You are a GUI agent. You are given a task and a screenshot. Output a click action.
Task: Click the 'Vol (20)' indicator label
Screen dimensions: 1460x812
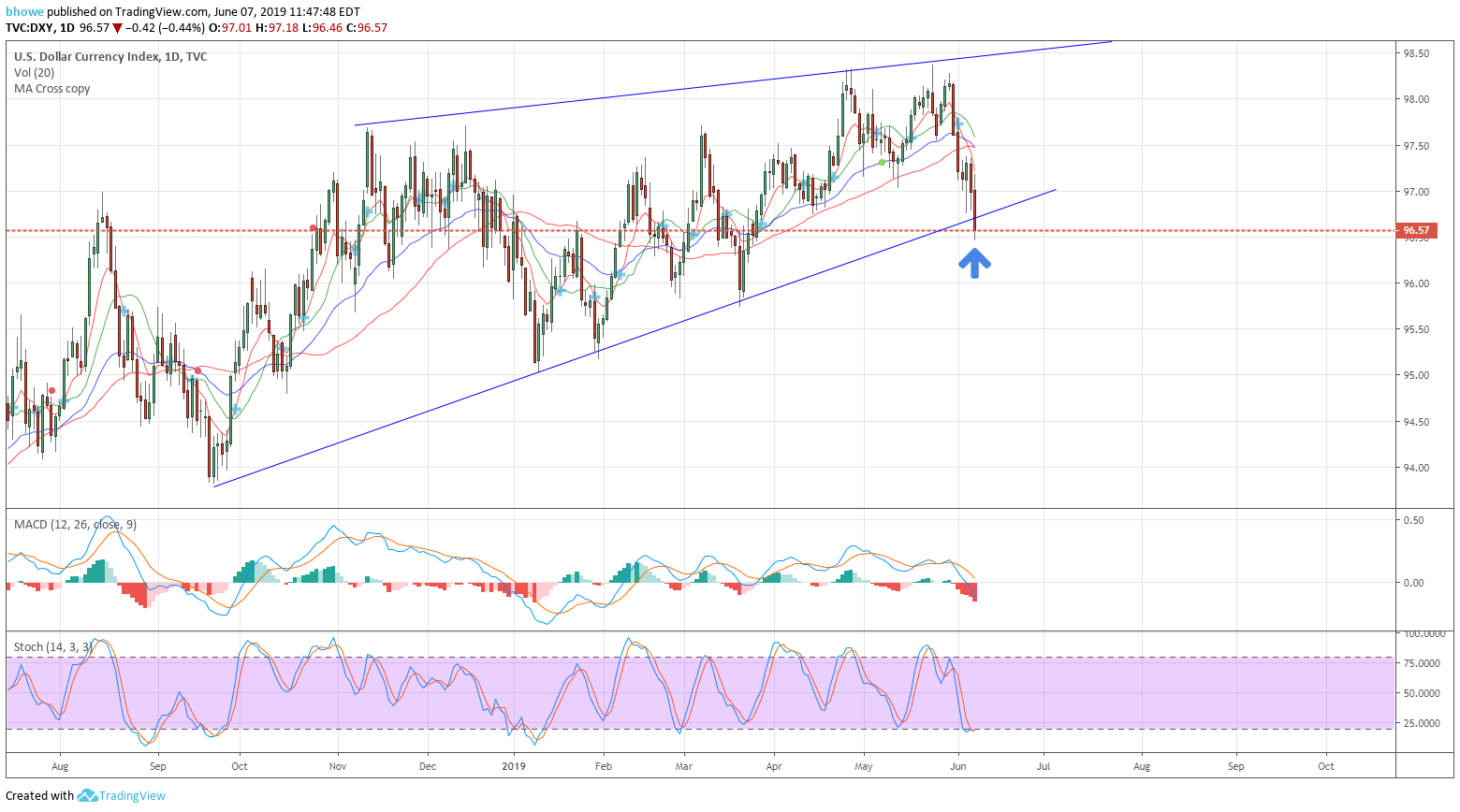pos(34,72)
